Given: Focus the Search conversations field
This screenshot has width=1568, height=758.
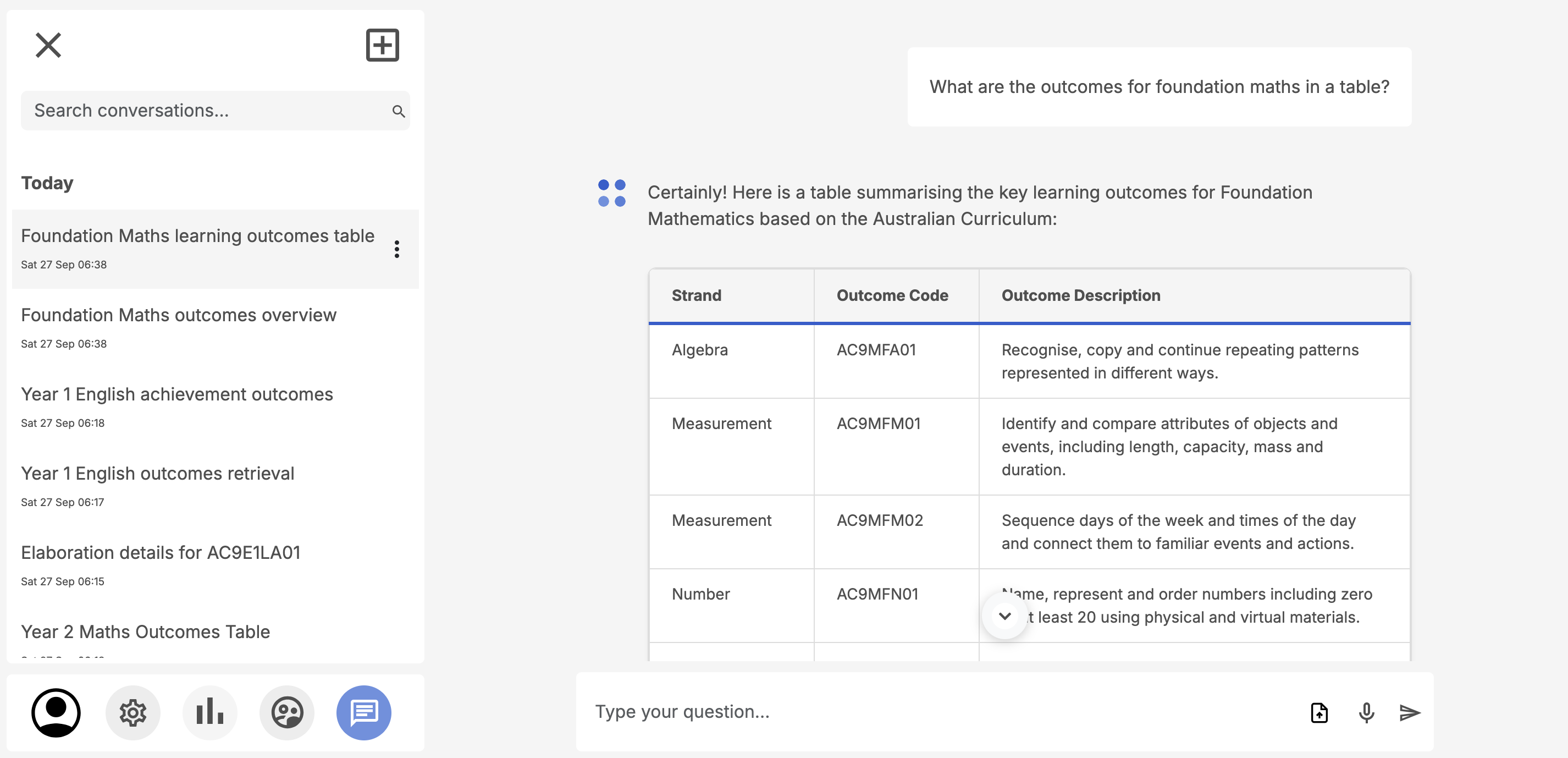Looking at the screenshot, I should (201, 111).
